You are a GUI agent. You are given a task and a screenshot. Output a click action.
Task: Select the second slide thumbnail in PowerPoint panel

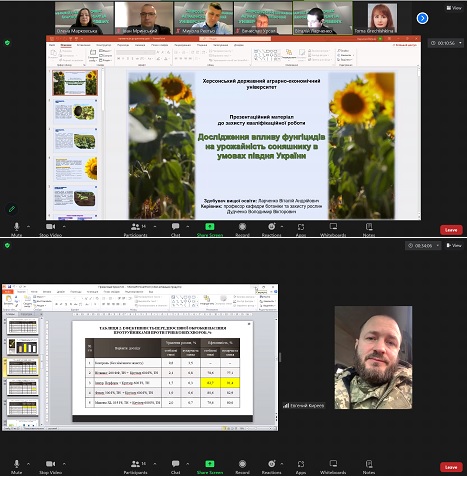tap(75, 111)
